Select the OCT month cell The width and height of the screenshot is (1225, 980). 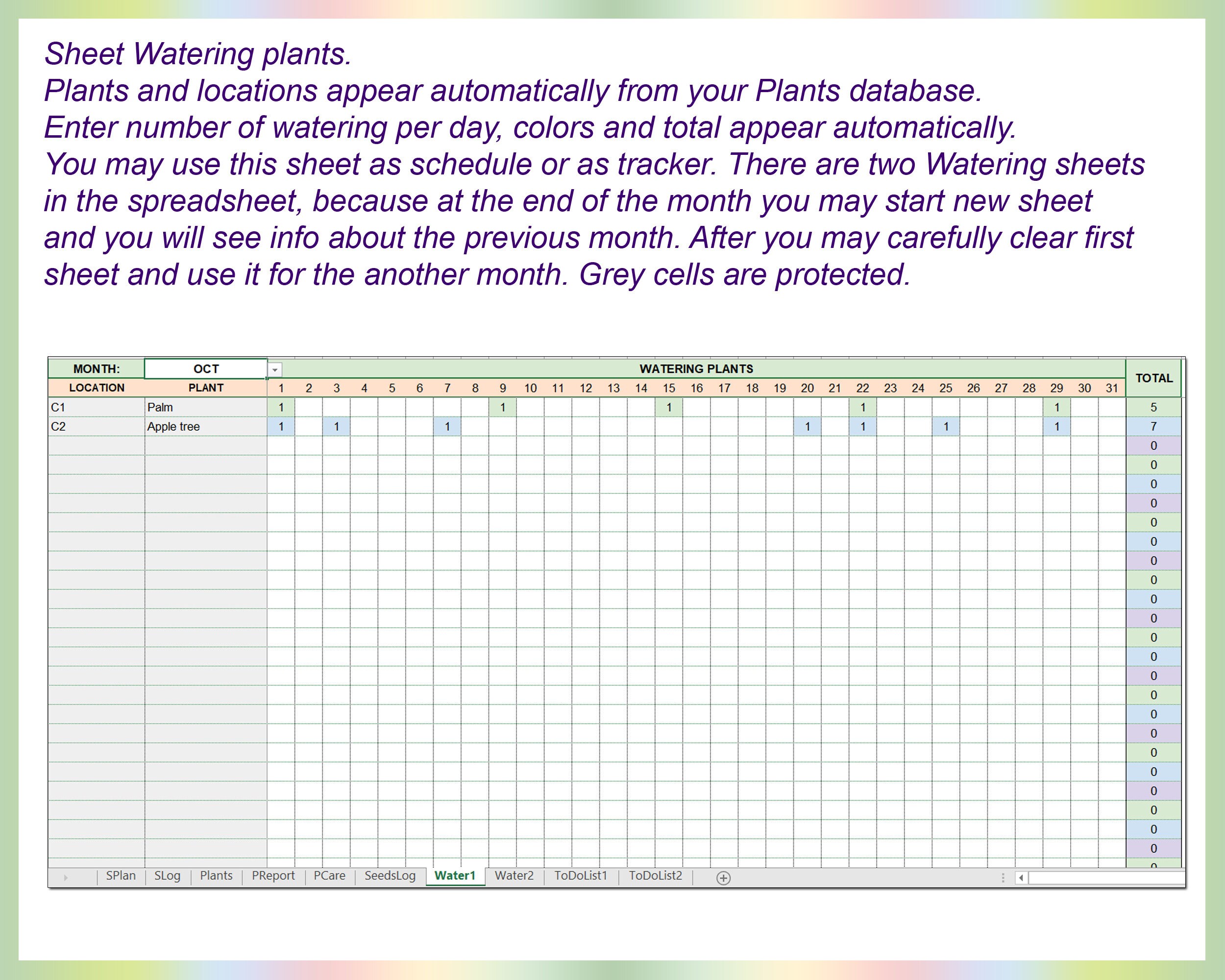pos(206,368)
